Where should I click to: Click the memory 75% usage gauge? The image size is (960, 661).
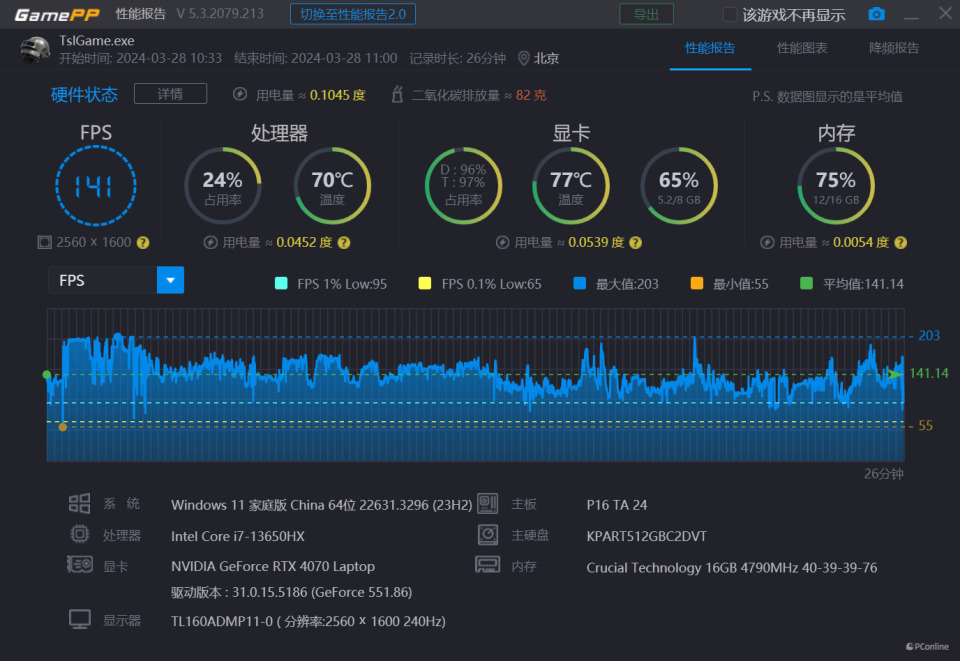836,185
